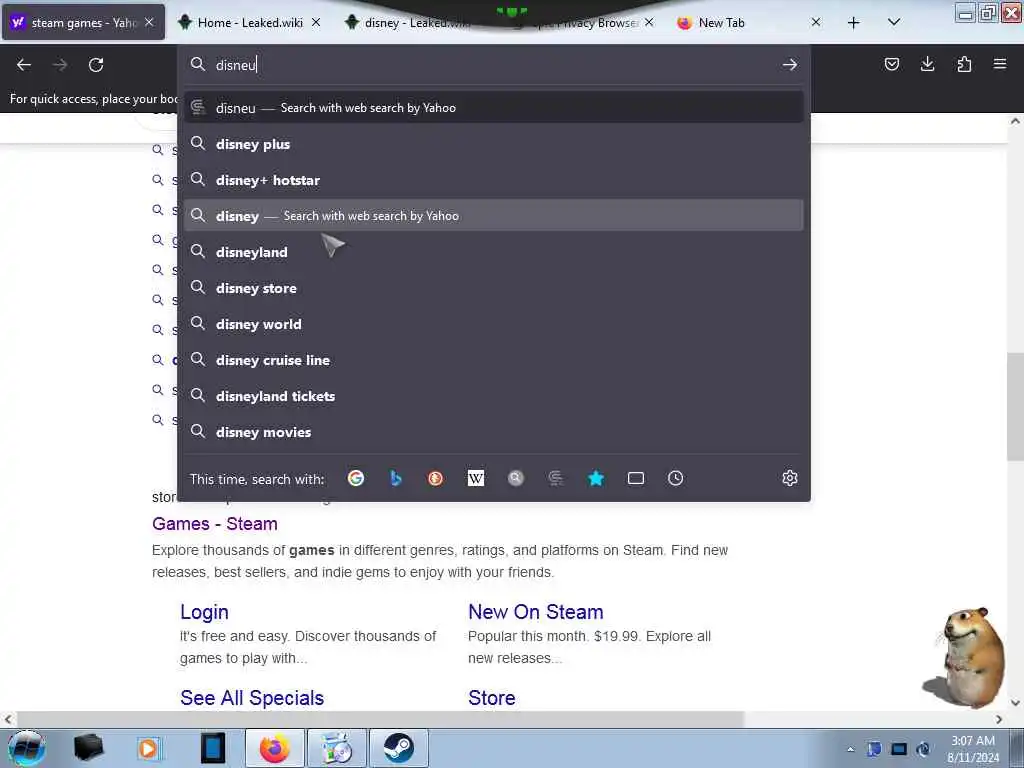Switch to the Privacy Browser tab

pyautogui.click(x=583, y=22)
